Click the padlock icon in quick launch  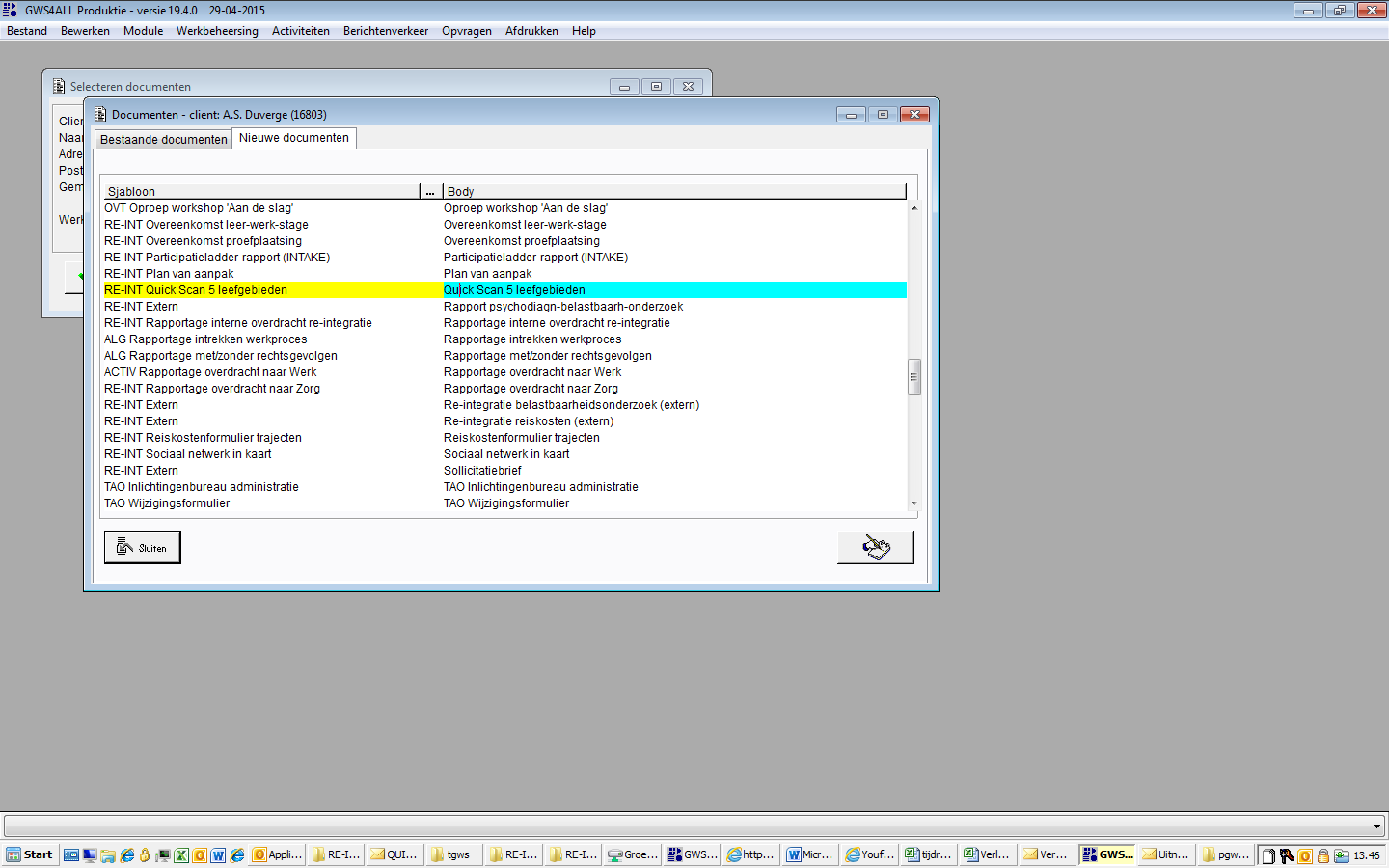(145, 855)
